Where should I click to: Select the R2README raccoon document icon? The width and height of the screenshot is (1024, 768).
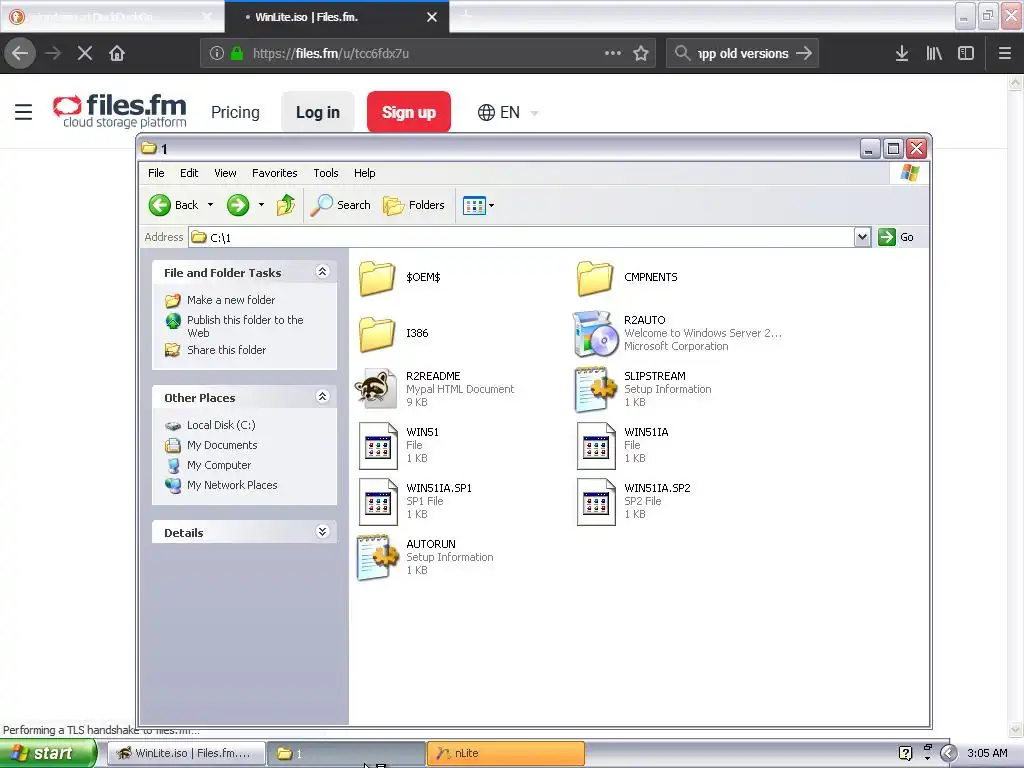coord(377,389)
